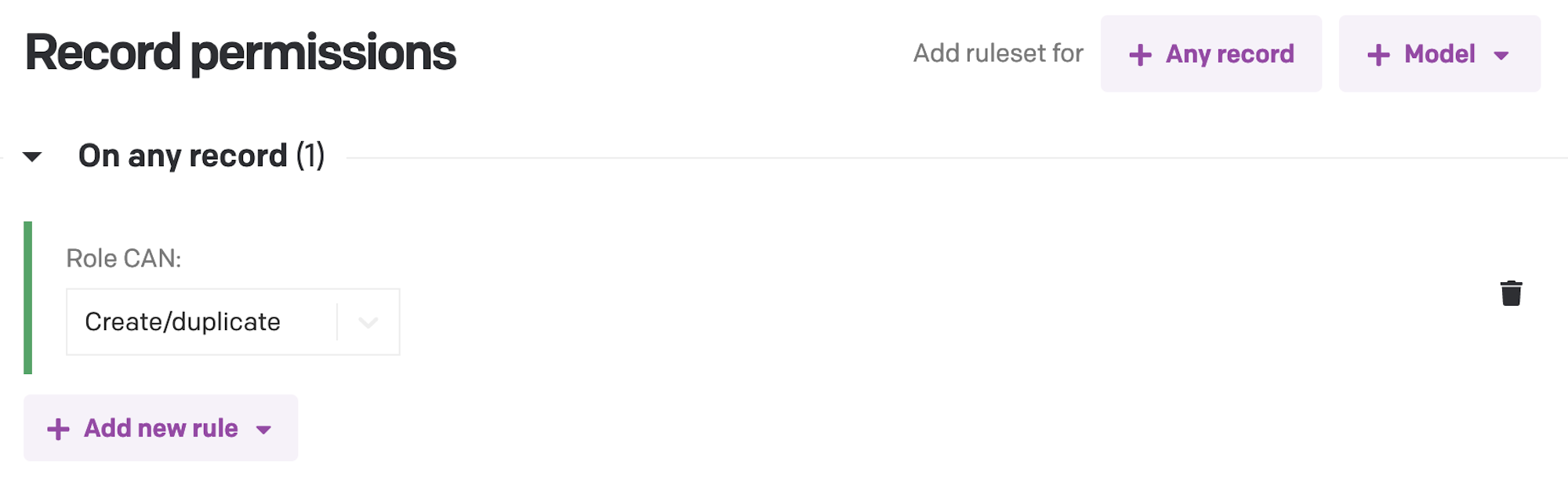Screen dimensions: 1568x490
Task: Click the Record permissions page title
Action: click(240, 53)
